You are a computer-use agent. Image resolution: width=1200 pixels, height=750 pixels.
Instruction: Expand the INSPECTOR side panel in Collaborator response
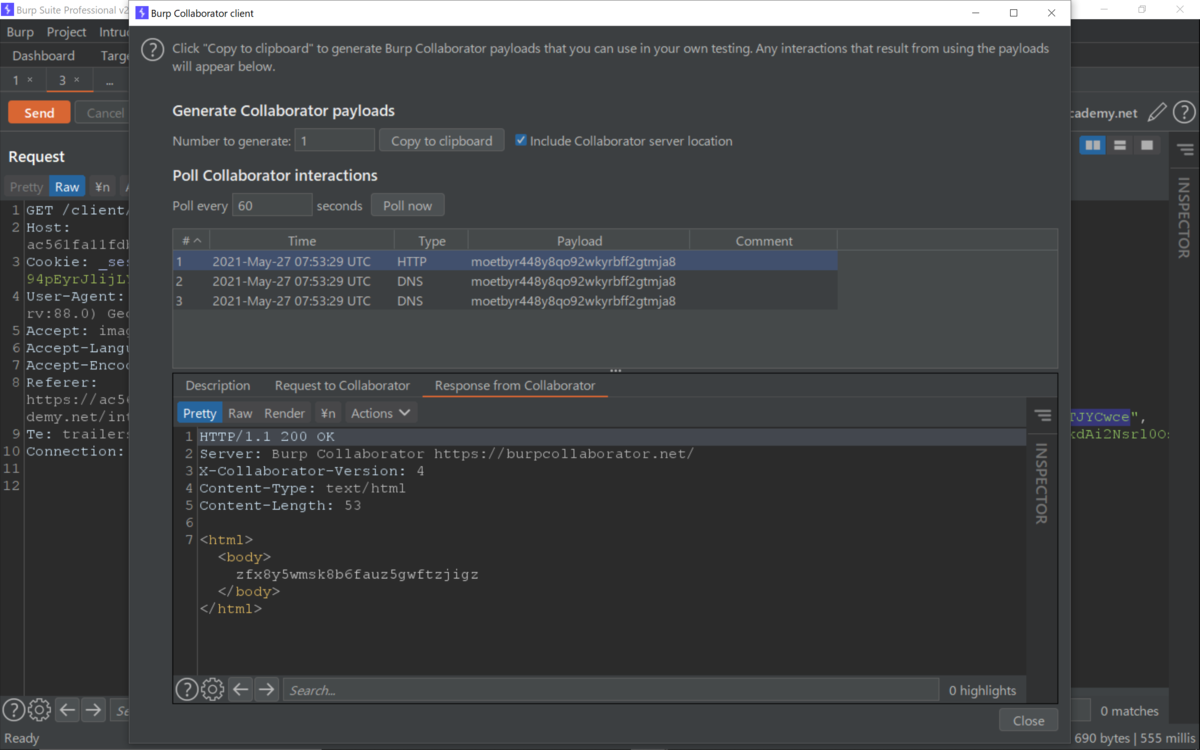pyautogui.click(x=1041, y=484)
